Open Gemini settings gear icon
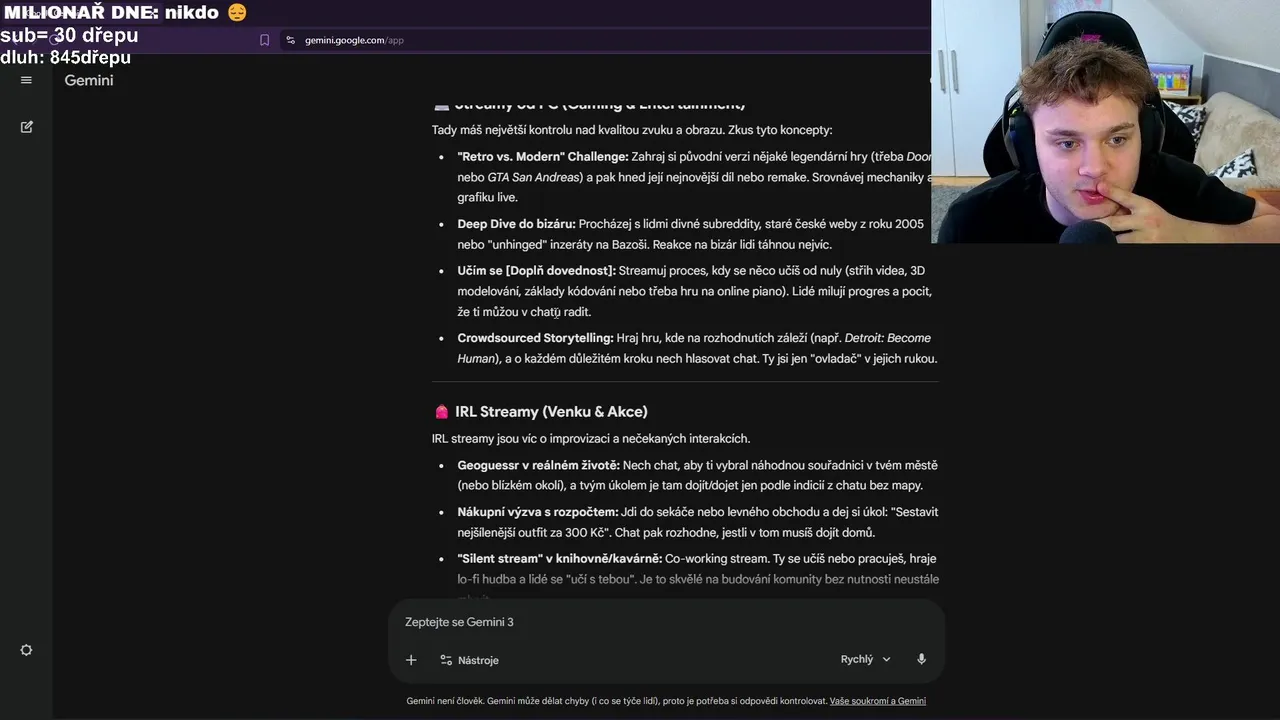This screenshot has height=720, width=1280. click(x=26, y=650)
